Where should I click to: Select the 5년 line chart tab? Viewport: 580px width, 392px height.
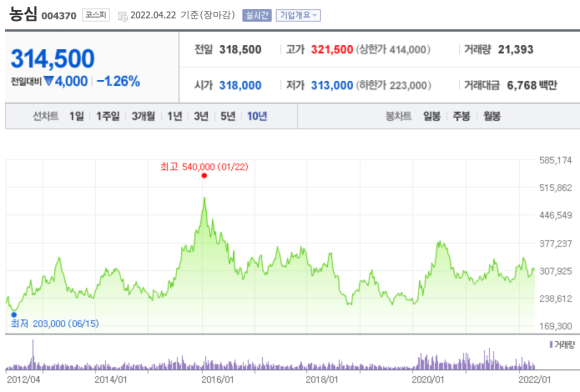(x=228, y=116)
